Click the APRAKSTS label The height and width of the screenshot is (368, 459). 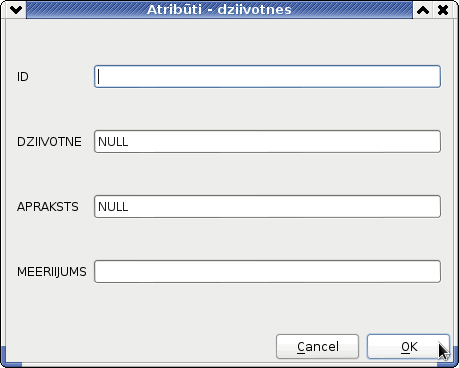click(x=48, y=207)
